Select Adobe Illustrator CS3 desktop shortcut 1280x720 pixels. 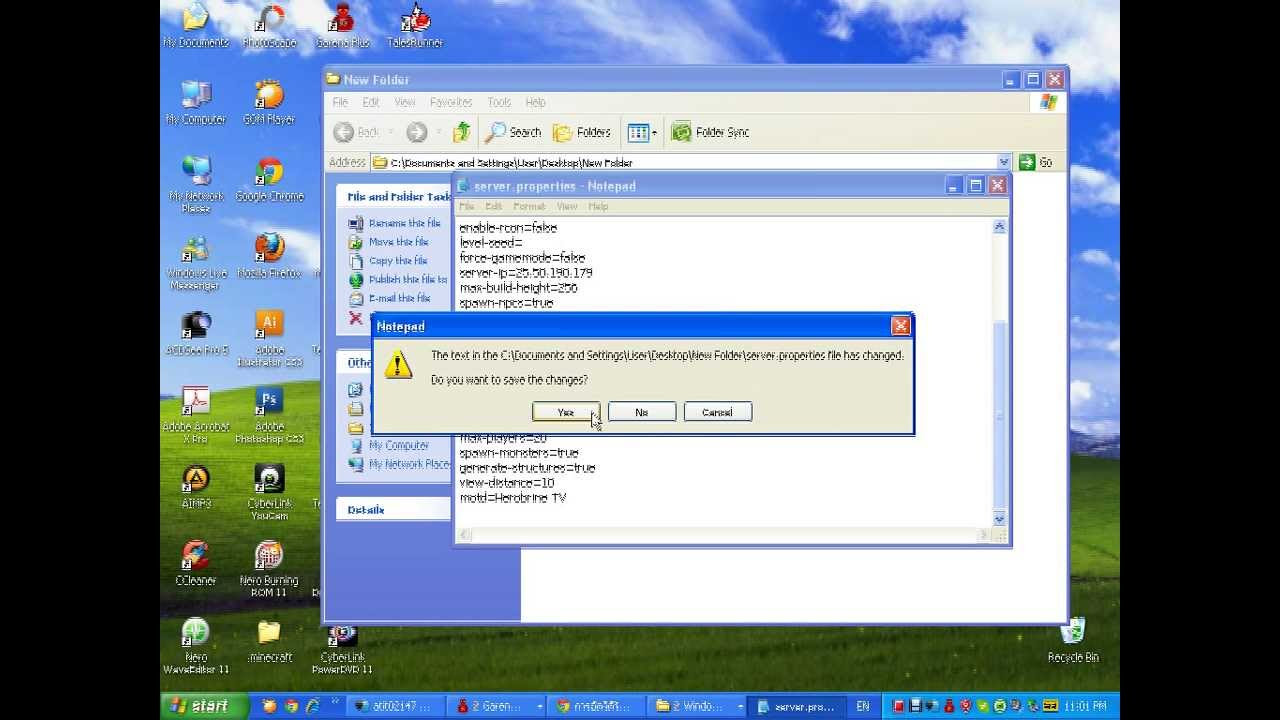[x=269, y=339]
